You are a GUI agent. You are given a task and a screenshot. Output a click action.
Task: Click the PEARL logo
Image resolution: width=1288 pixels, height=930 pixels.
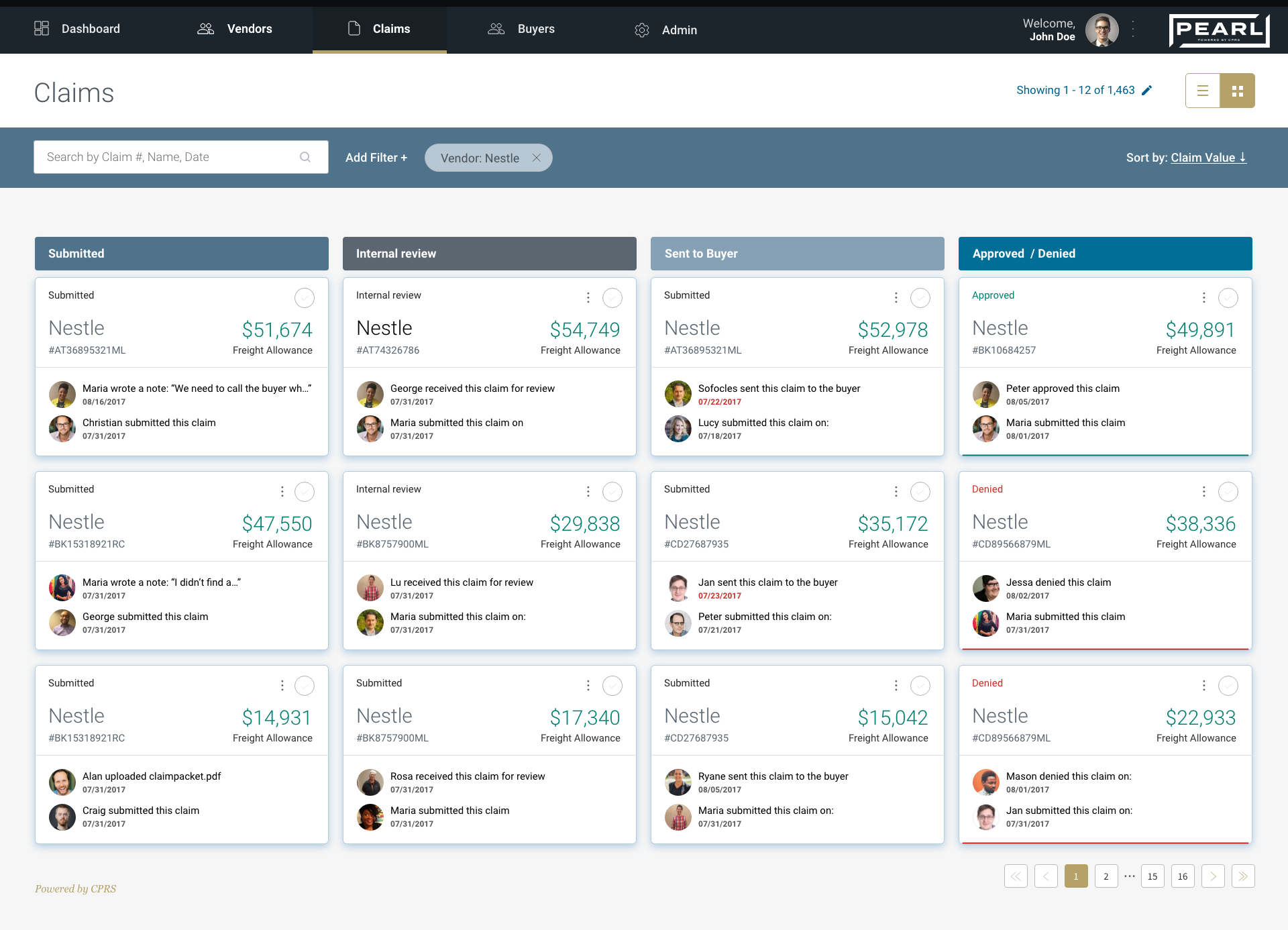point(1219,30)
